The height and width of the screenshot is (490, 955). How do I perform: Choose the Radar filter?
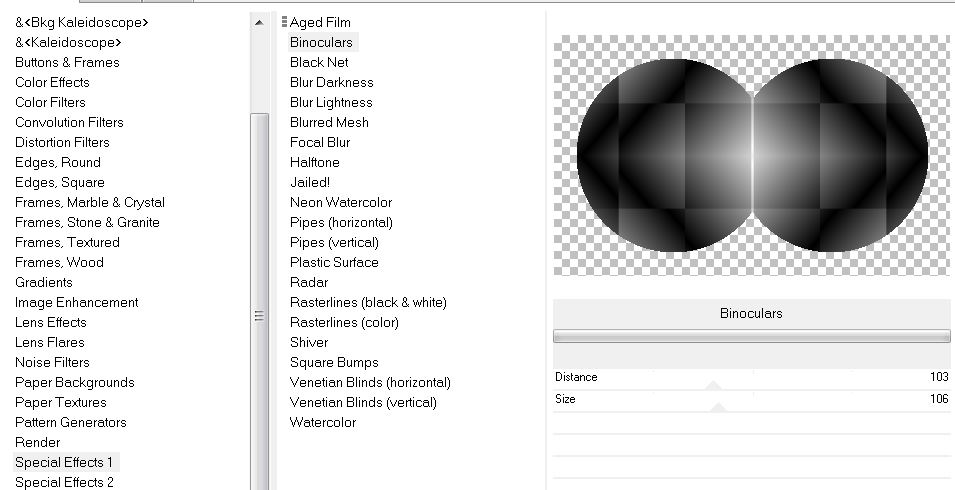(309, 283)
